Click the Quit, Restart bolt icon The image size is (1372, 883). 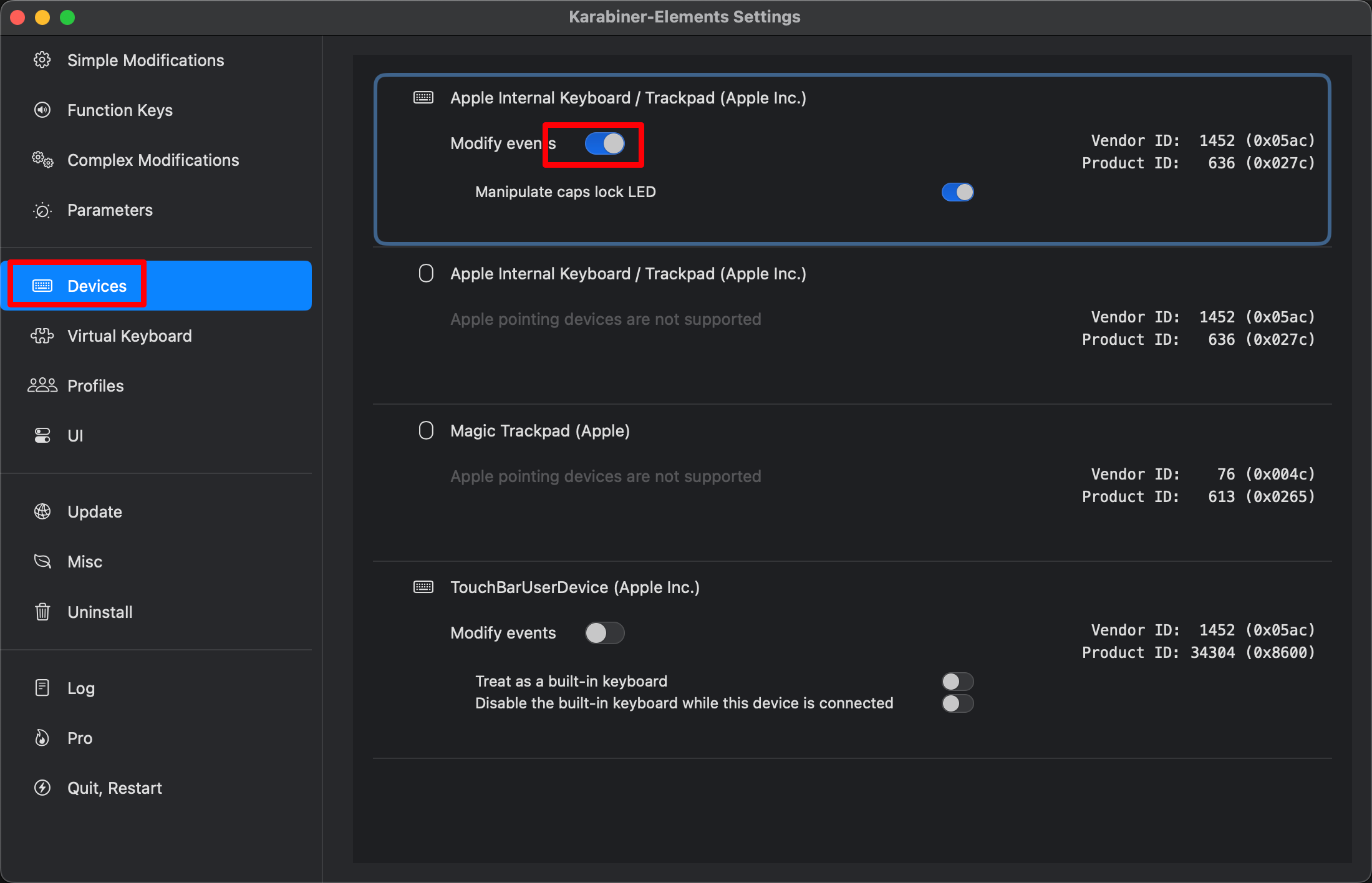(42, 788)
